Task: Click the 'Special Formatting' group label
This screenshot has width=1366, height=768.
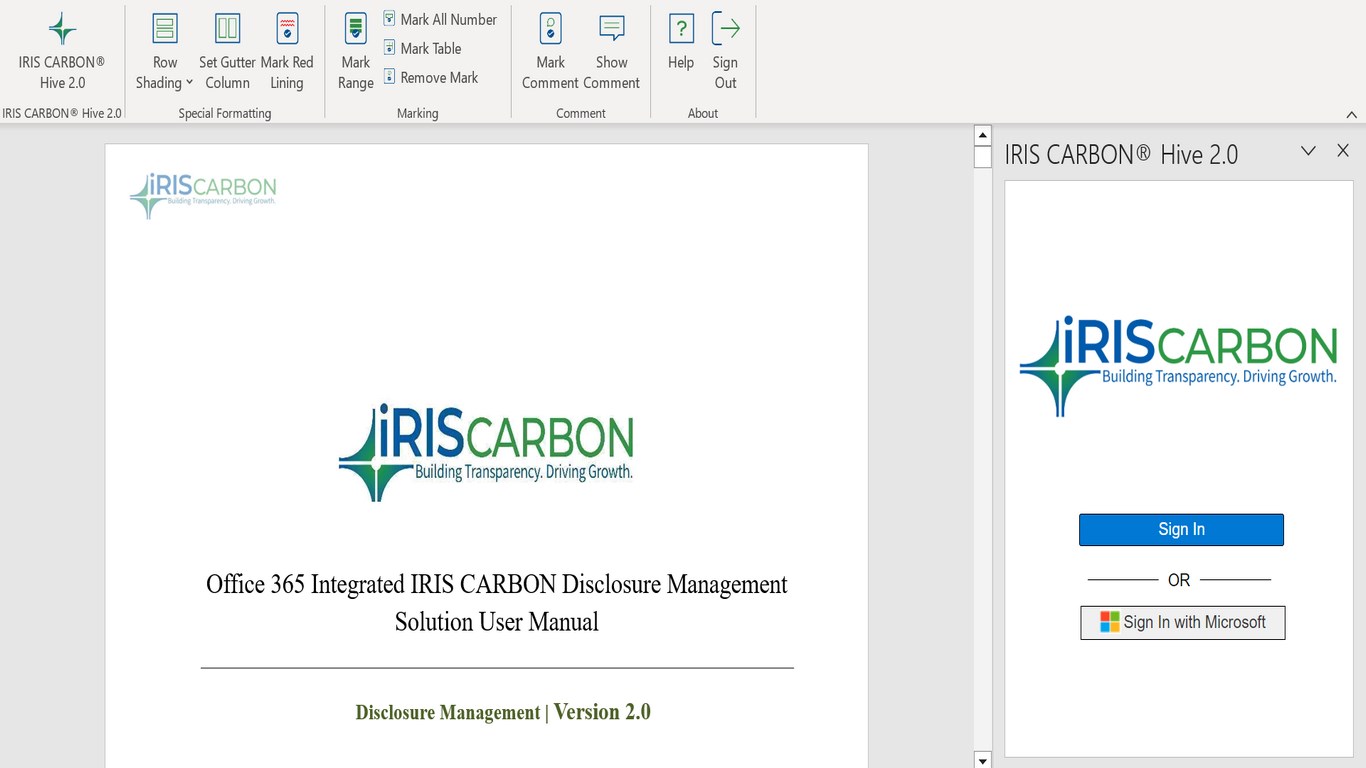Action: pyautogui.click(x=225, y=114)
